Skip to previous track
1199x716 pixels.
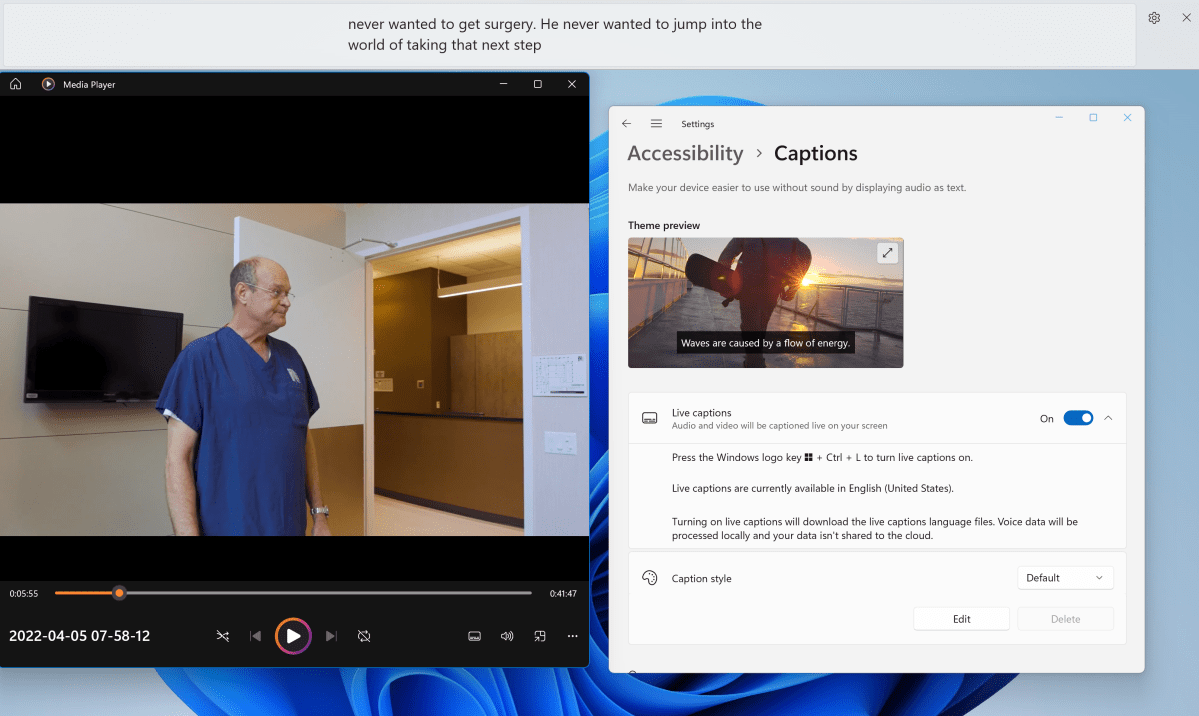[x=255, y=636]
